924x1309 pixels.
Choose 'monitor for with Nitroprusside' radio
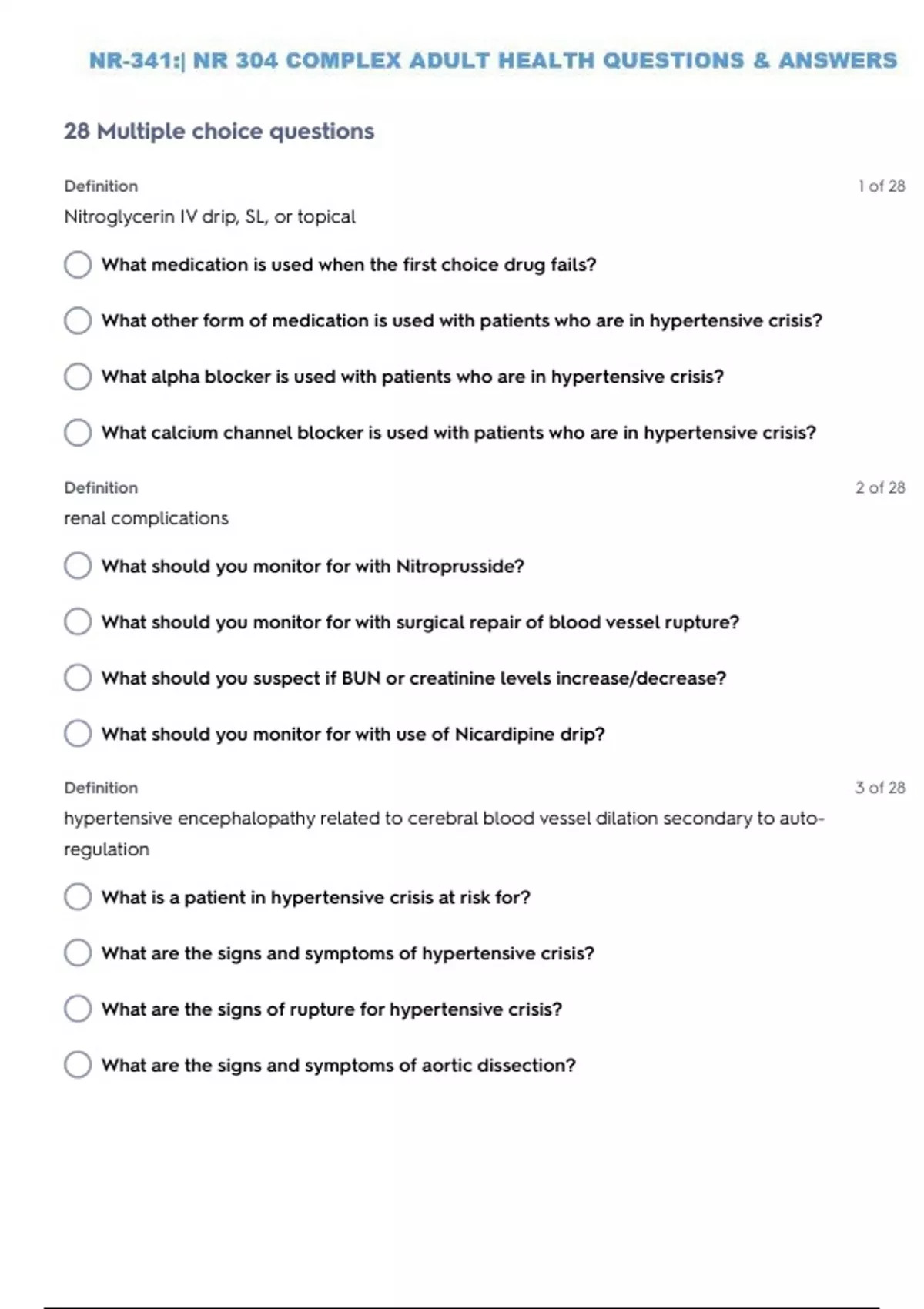pyautogui.click(x=78, y=566)
